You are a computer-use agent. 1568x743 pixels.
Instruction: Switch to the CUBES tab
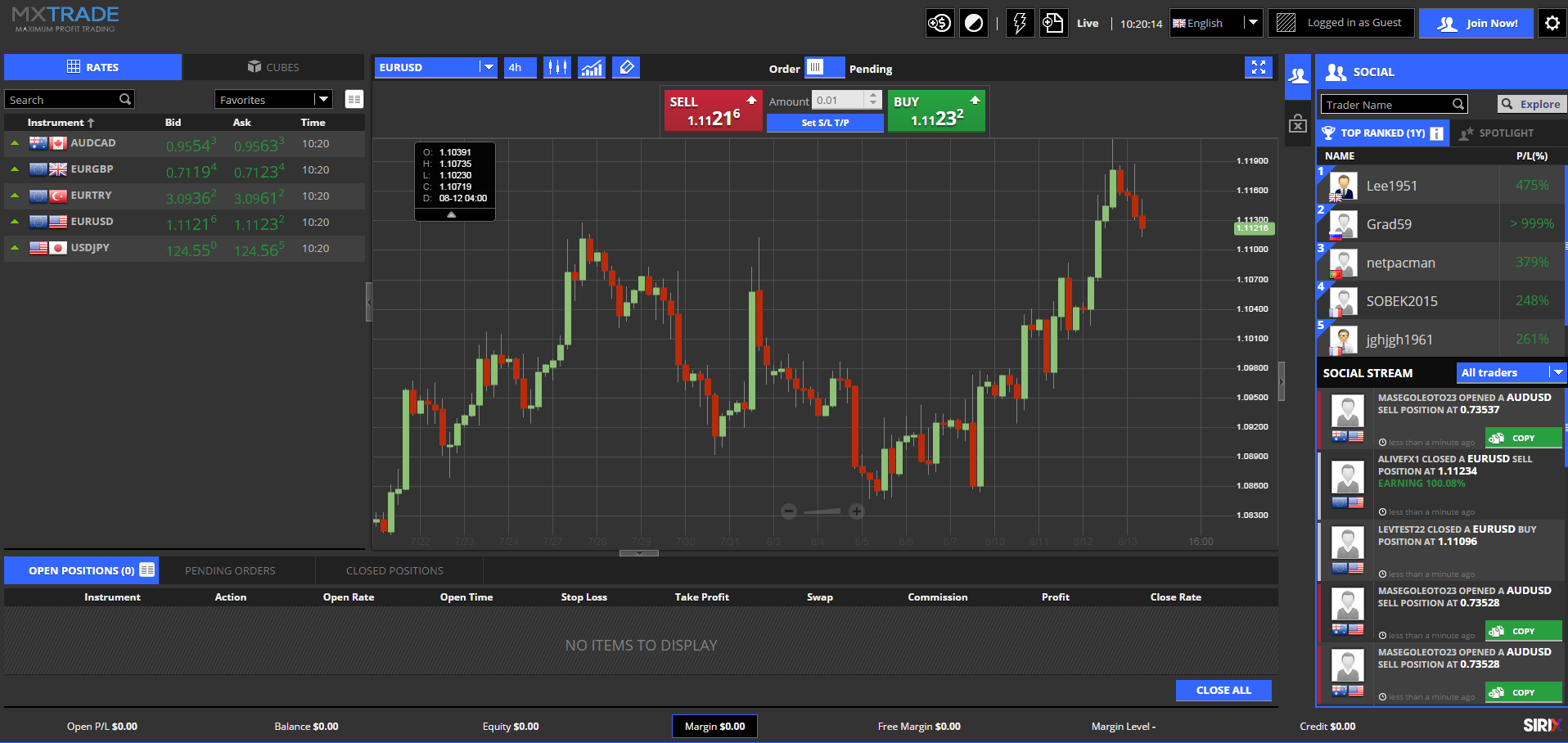pyautogui.click(x=273, y=66)
